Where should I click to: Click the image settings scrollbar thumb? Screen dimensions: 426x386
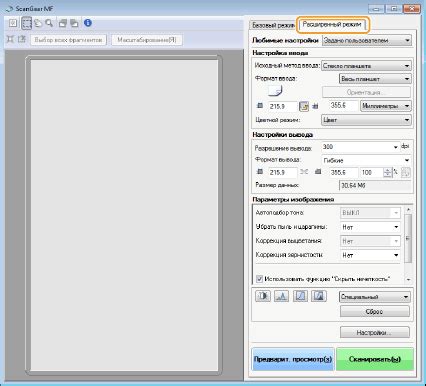click(x=408, y=239)
